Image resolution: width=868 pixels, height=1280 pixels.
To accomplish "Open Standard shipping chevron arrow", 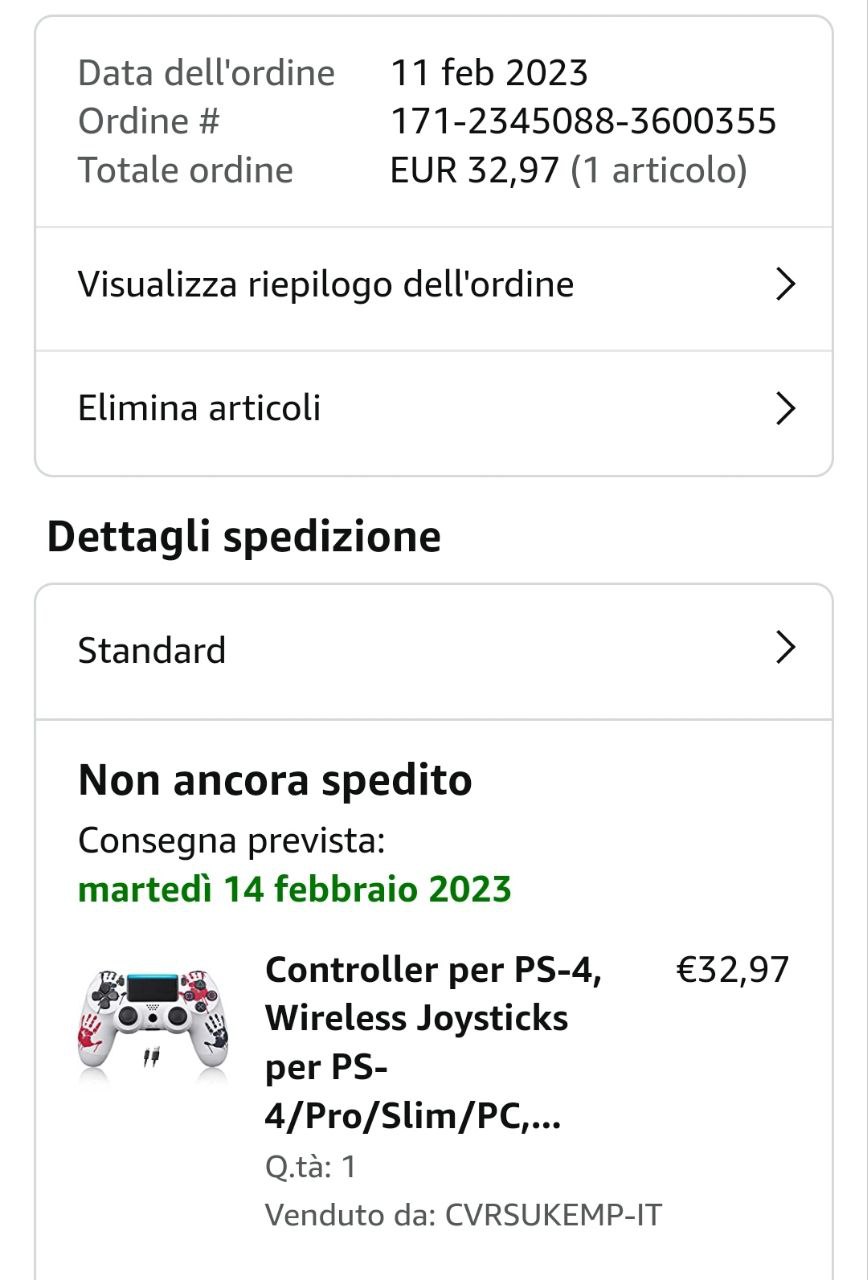I will tap(786, 649).
